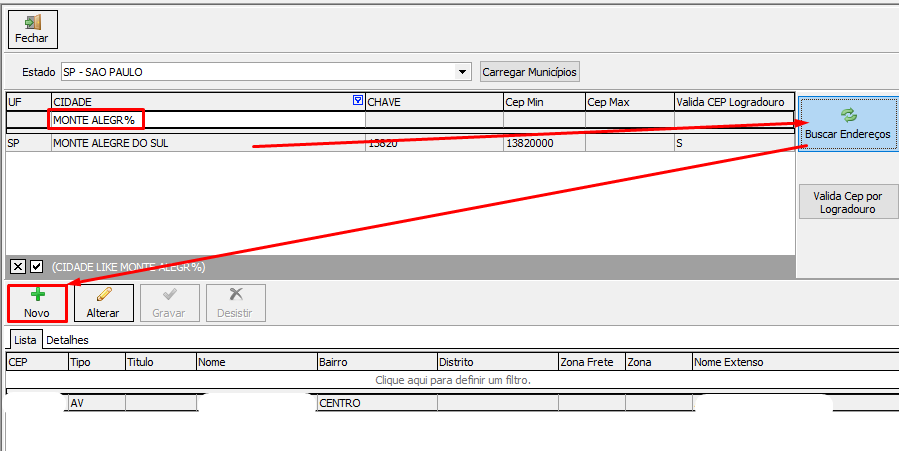Open the Estado dropdown list
899x451 pixels.
[462, 72]
